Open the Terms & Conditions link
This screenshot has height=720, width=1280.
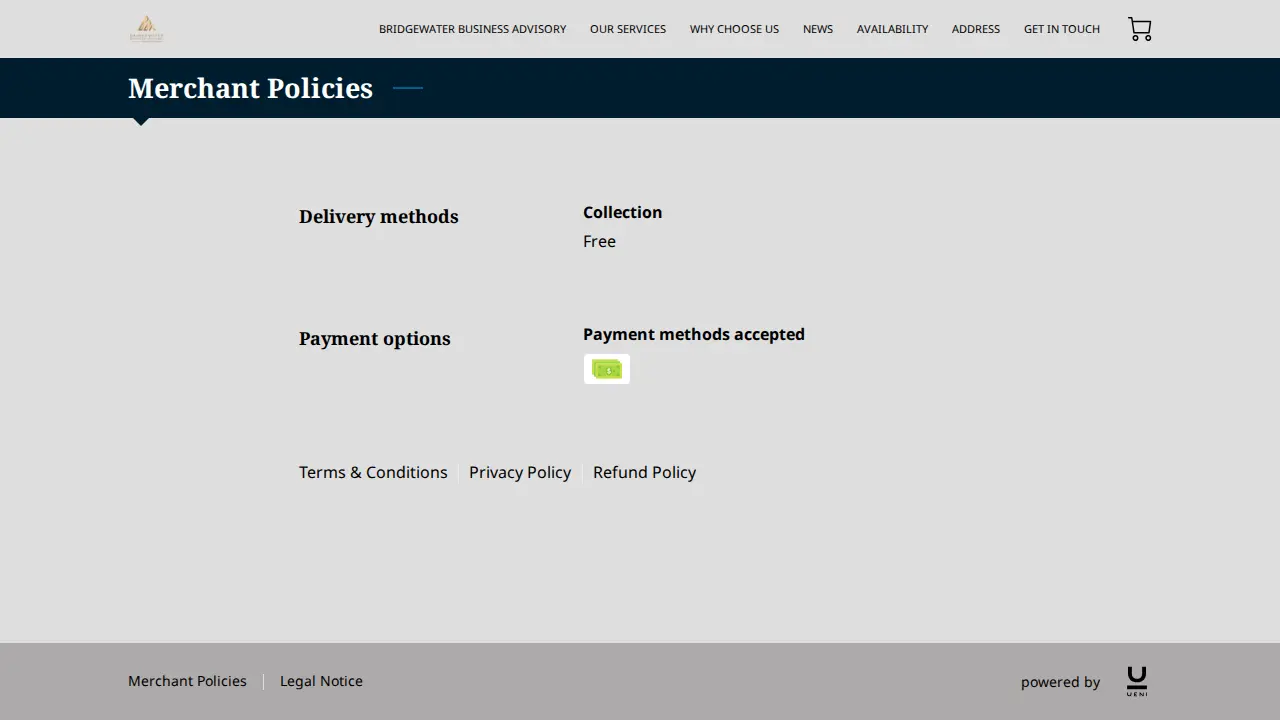coord(373,472)
